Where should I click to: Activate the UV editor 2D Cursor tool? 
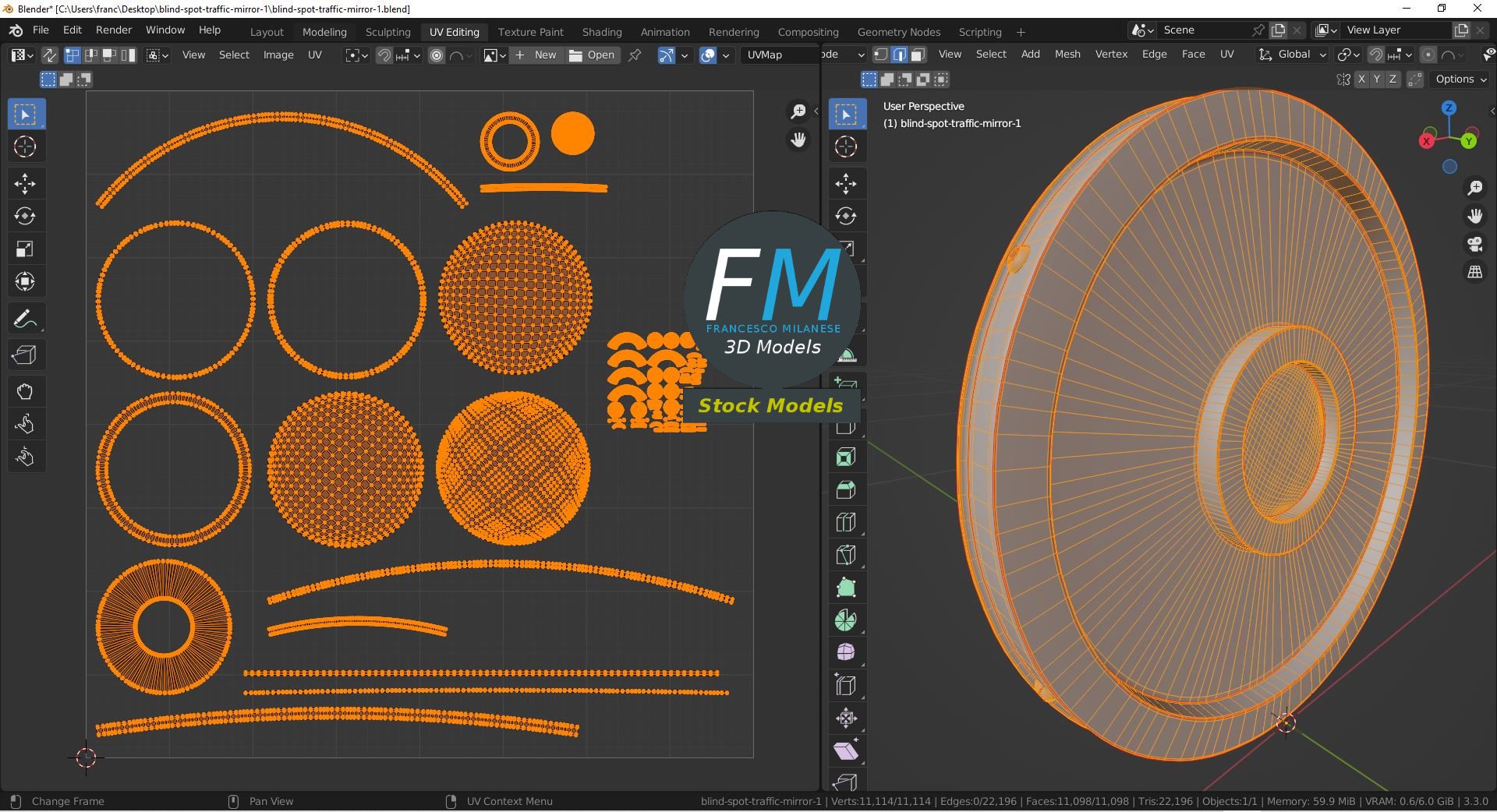tap(25, 147)
